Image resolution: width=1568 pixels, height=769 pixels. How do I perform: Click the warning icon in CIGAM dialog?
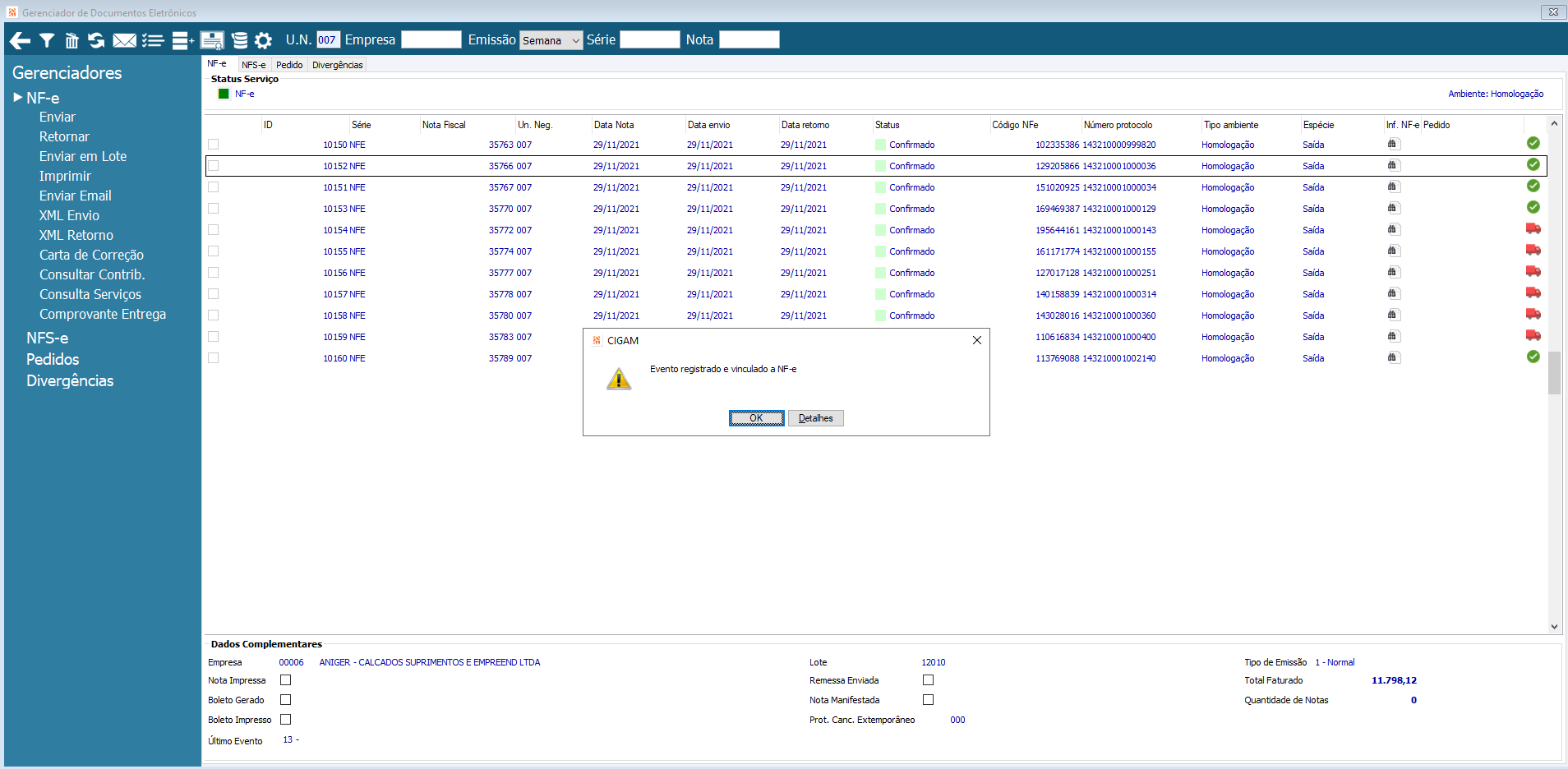[x=619, y=379]
